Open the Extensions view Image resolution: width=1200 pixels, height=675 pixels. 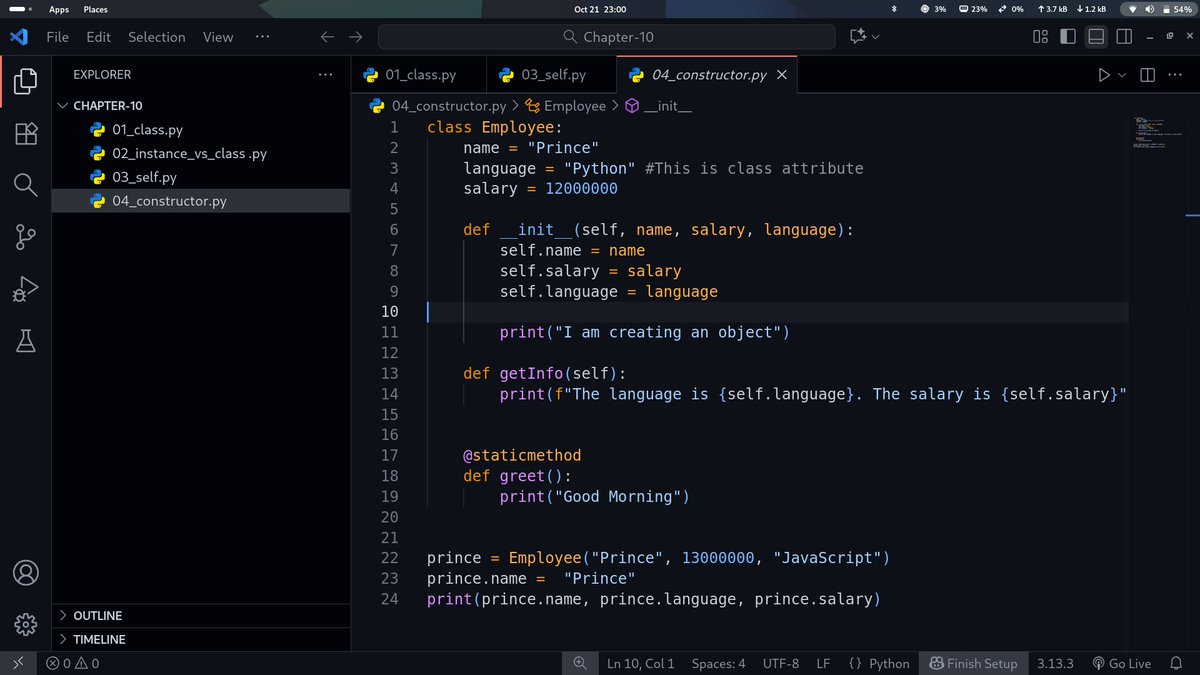[26, 133]
